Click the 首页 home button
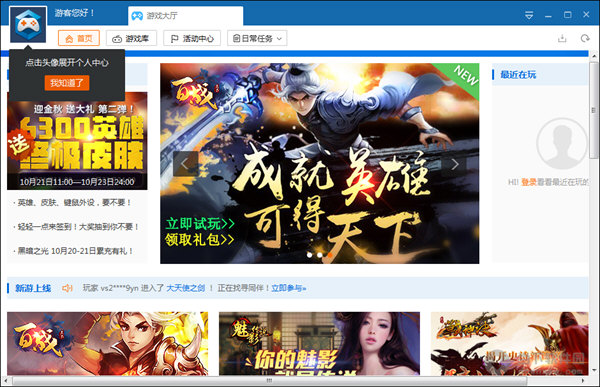This screenshot has height=387, width=600. [79, 38]
